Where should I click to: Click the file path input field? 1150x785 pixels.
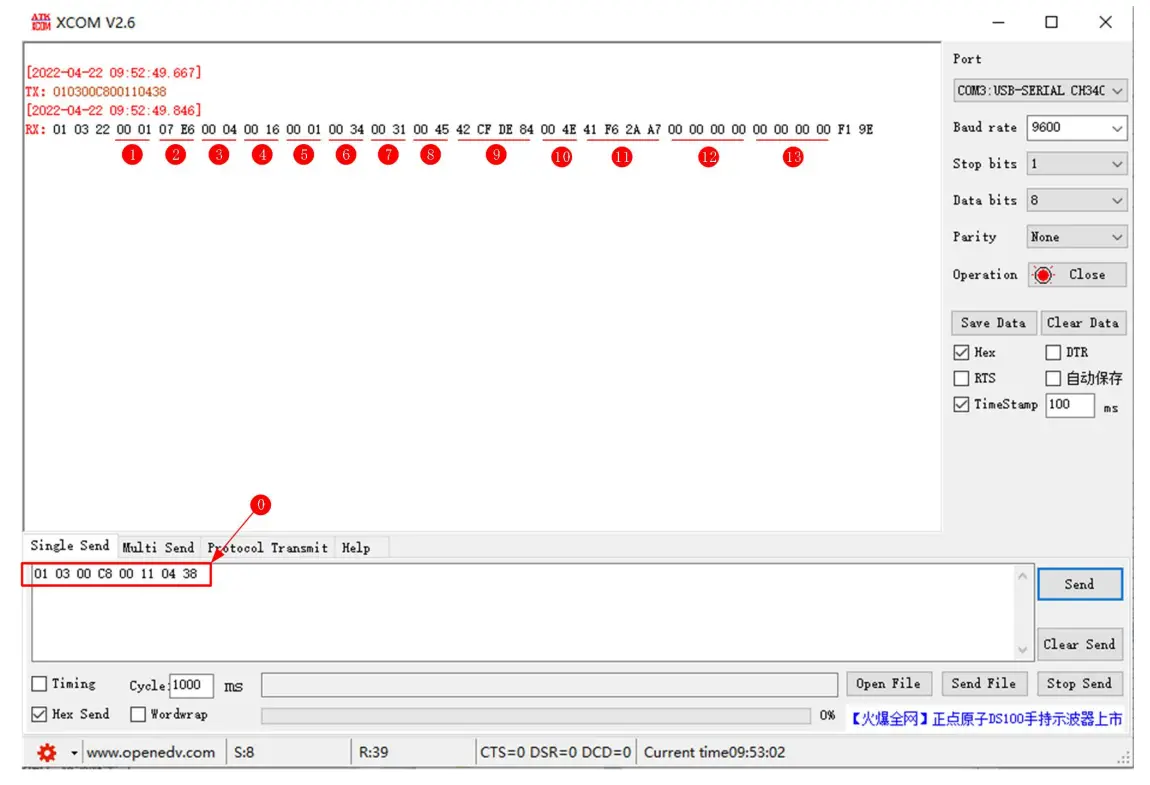[x=549, y=684]
